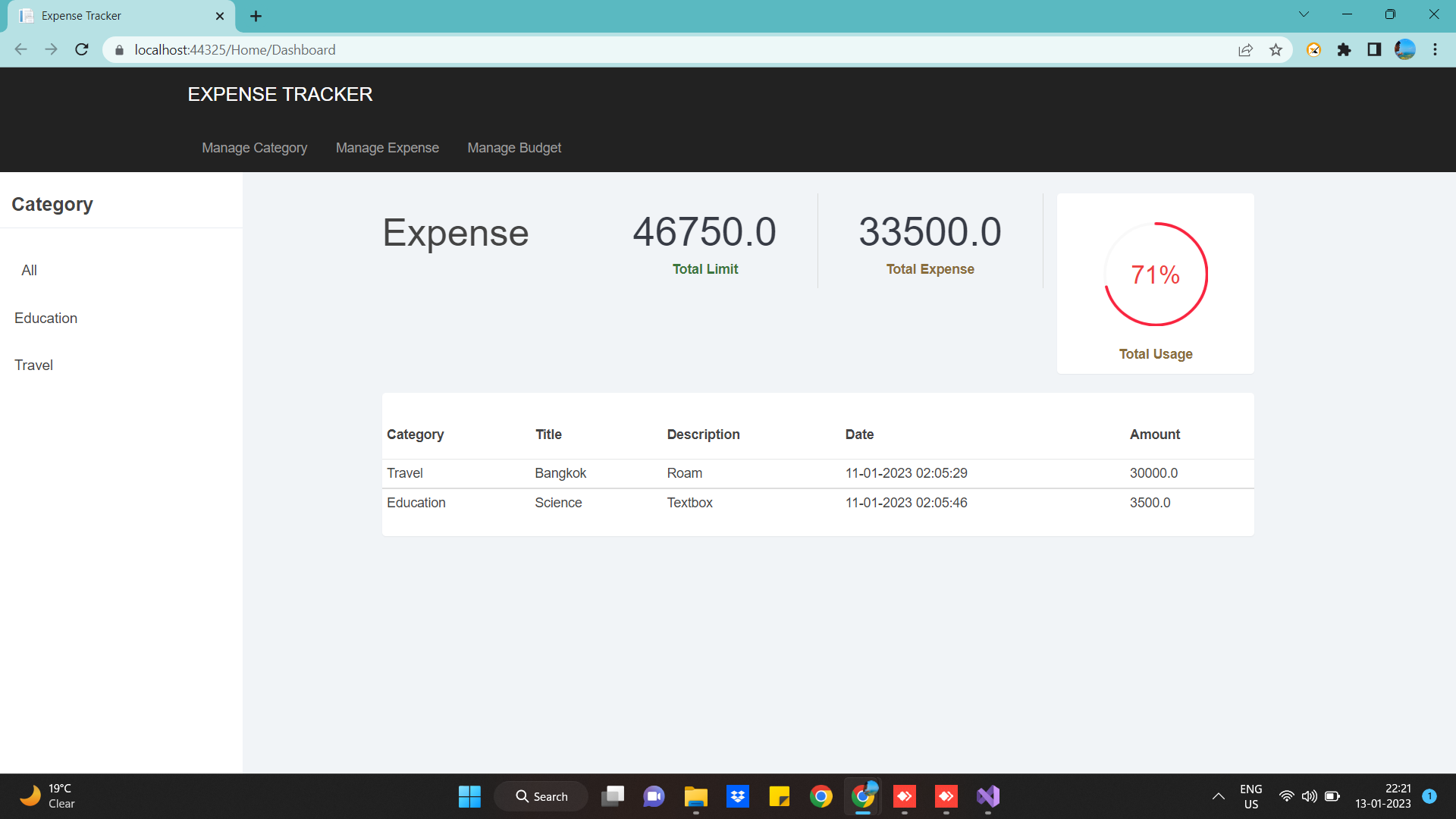The image size is (1456, 819).
Task: Open Sticky Notes from the taskbar
Action: tap(779, 796)
